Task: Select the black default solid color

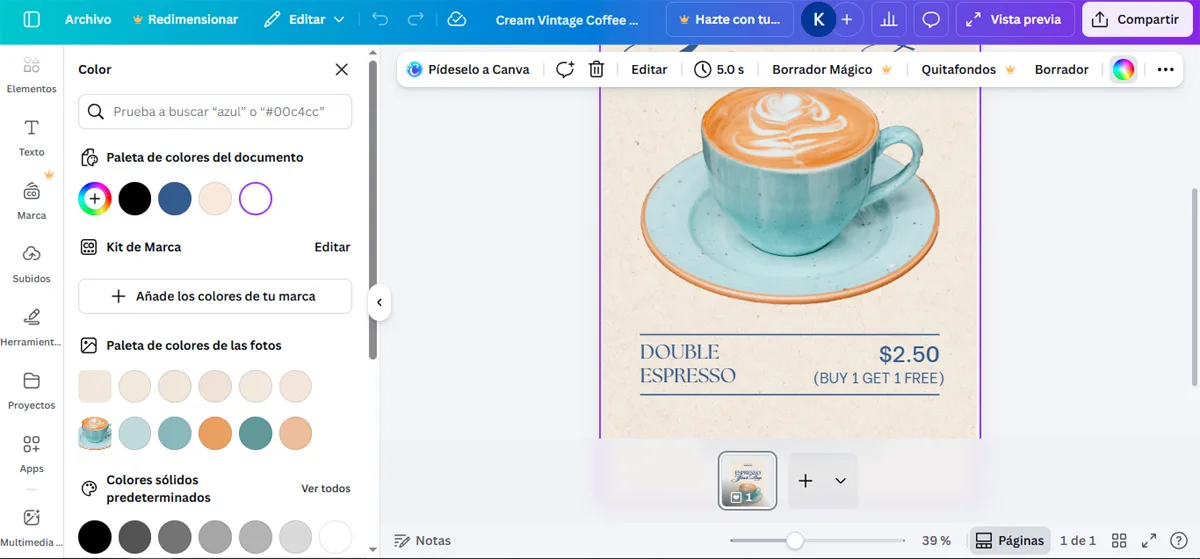Action: pyautogui.click(x=95, y=537)
